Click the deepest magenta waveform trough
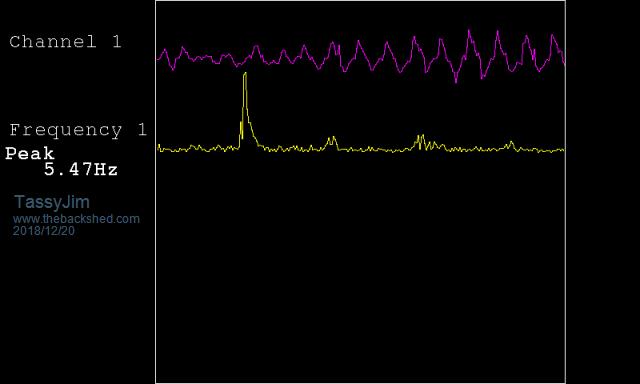640x384 pixels. pyautogui.click(x=456, y=81)
